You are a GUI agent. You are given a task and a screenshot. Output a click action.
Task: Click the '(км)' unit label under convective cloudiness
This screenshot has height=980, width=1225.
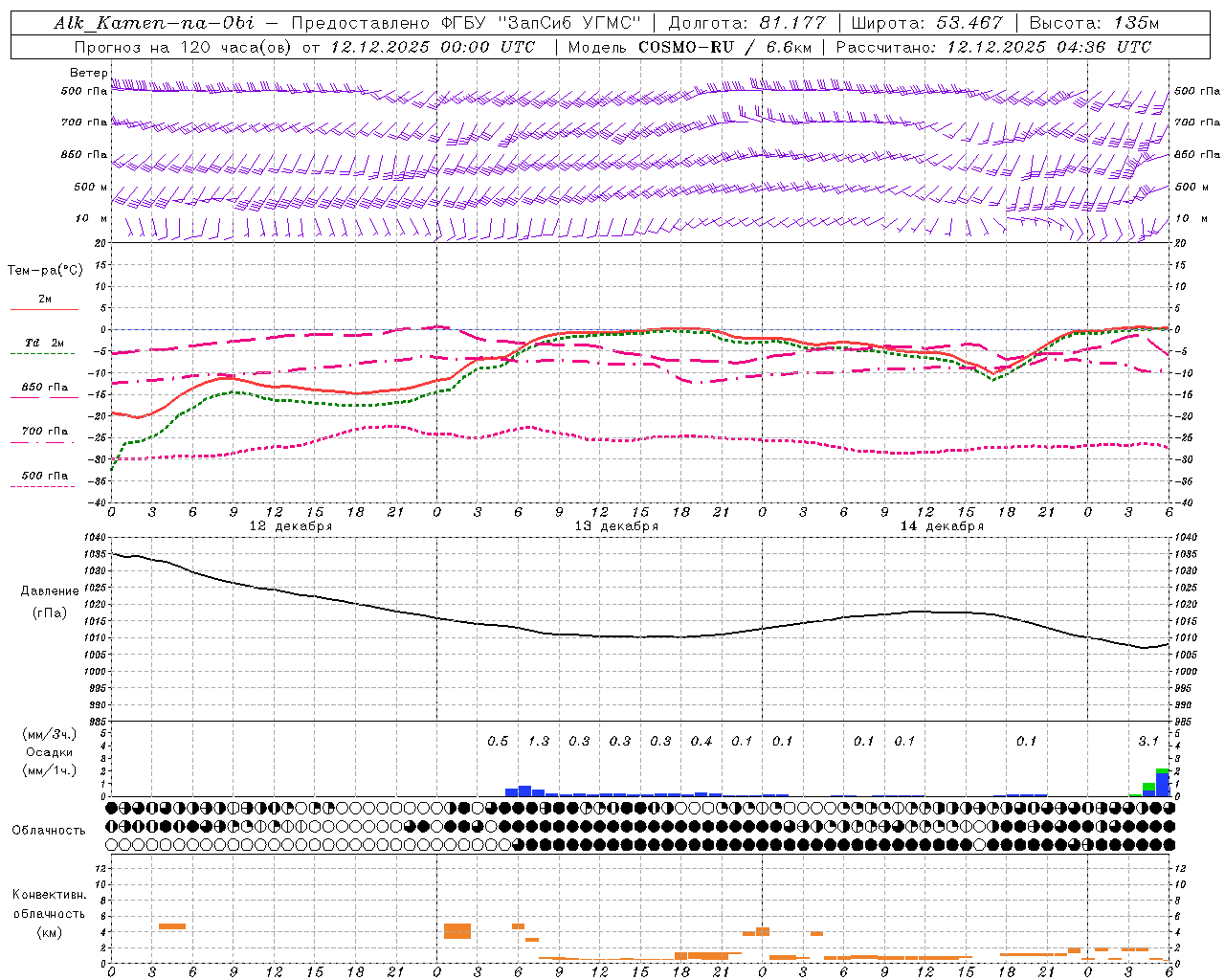tap(50, 932)
